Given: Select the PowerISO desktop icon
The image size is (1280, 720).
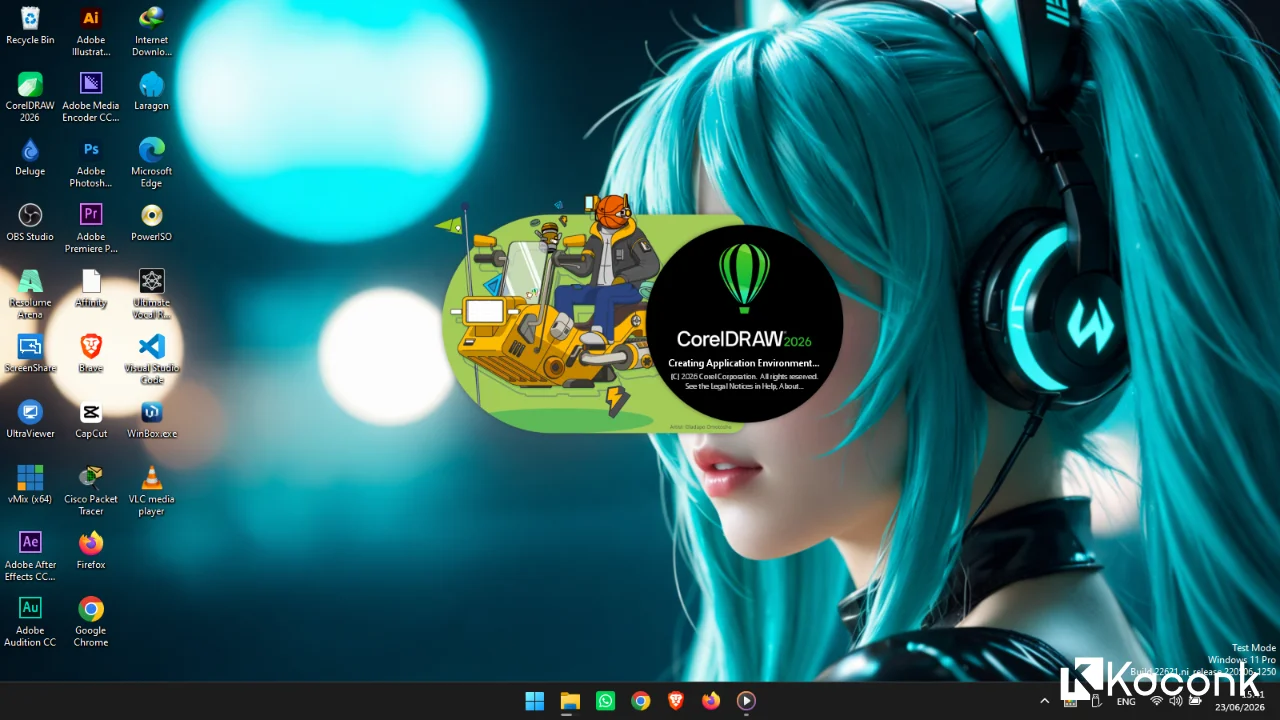Looking at the screenshot, I should pyautogui.click(x=151, y=223).
